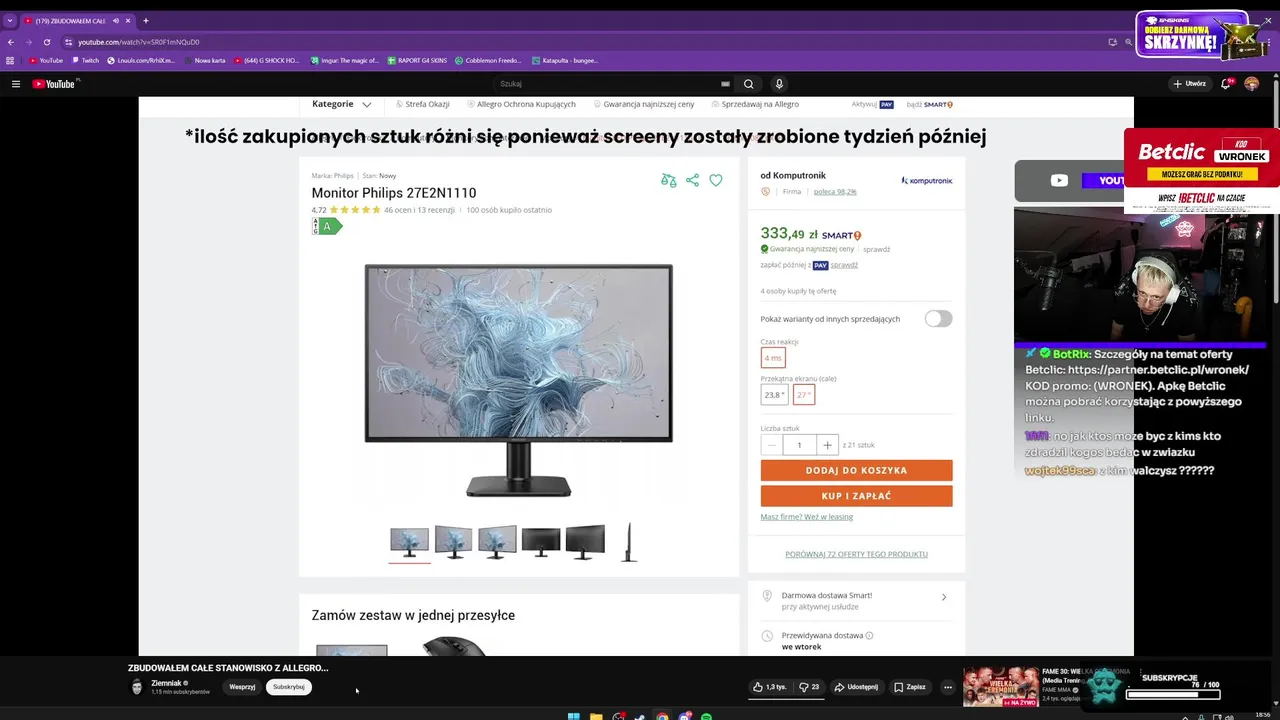The width and height of the screenshot is (1280, 720).
Task: Open the Twitch bookmark
Action: coord(85,60)
